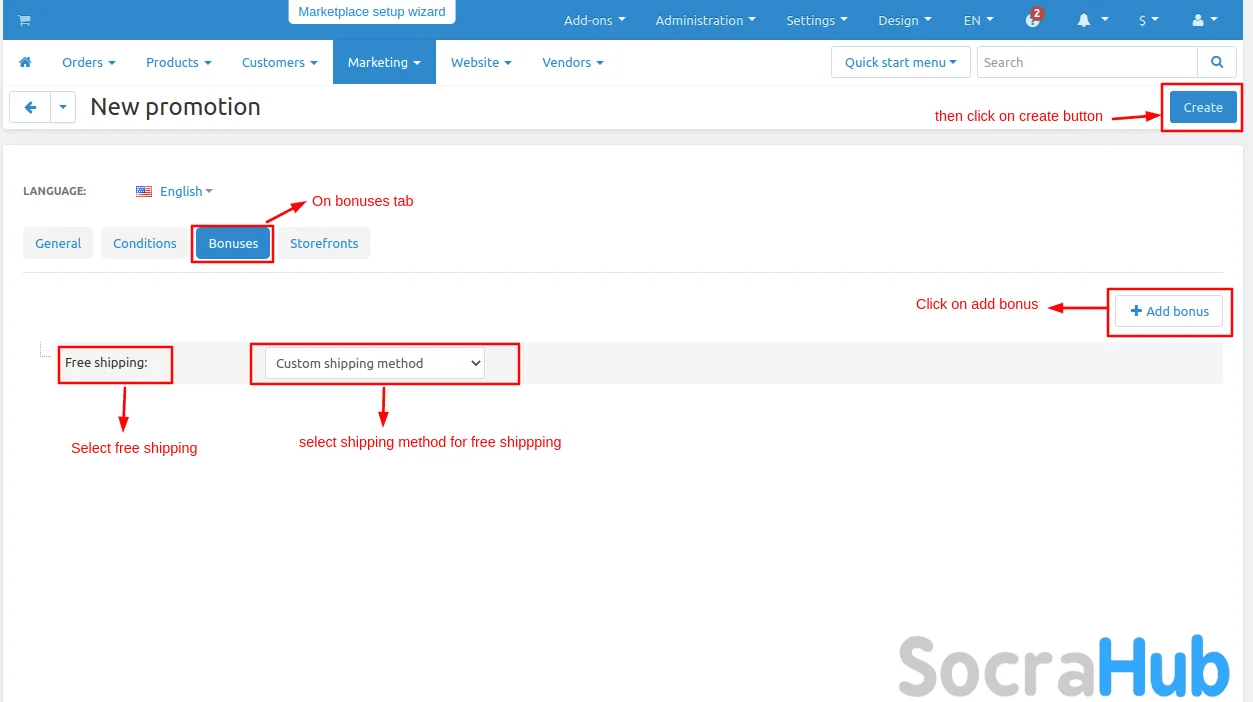The height and width of the screenshot is (702, 1253).
Task: Open the Design menu
Action: pos(904,20)
